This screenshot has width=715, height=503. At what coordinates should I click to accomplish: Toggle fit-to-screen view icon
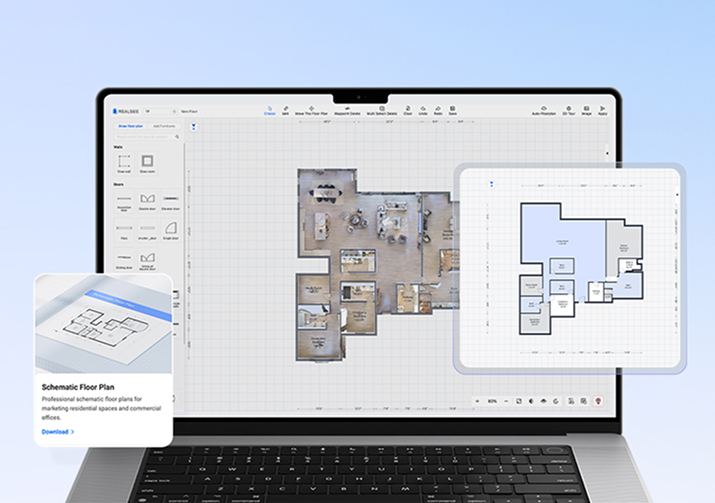point(518,400)
